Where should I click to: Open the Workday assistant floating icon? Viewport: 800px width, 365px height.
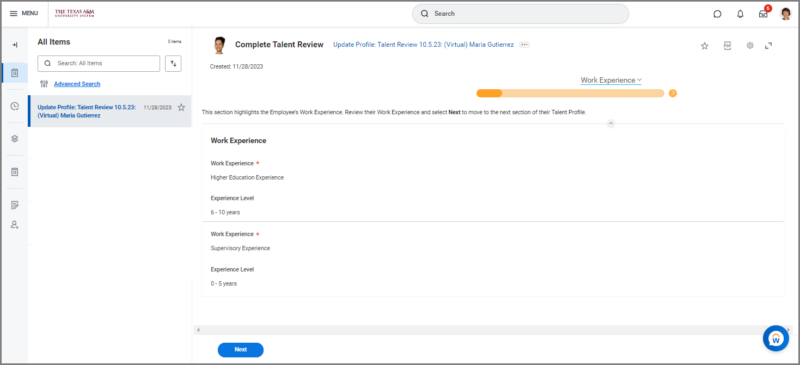pyautogui.click(x=776, y=338)
